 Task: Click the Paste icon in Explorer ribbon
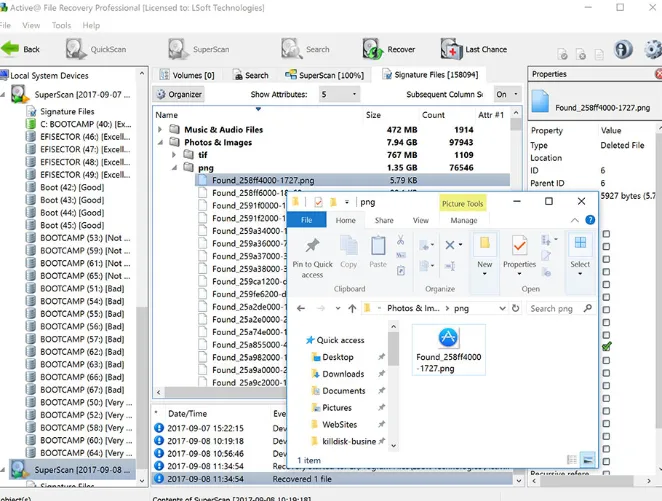point(378,246)
